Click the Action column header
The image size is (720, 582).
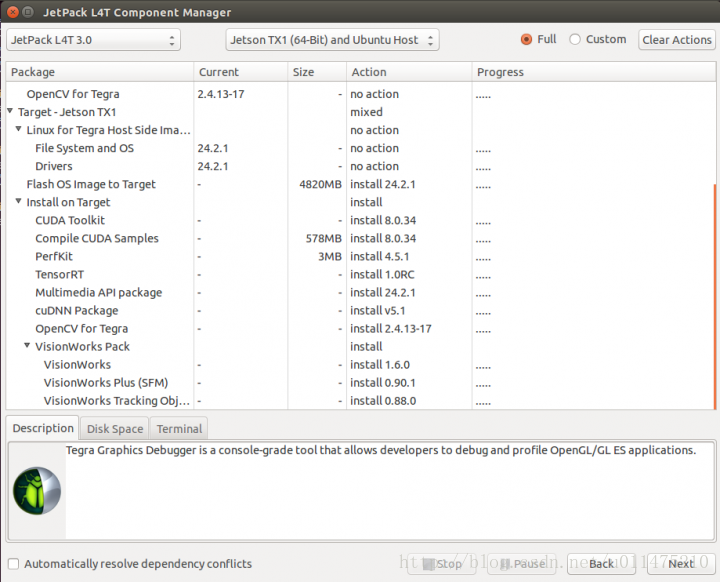point(409,72)
